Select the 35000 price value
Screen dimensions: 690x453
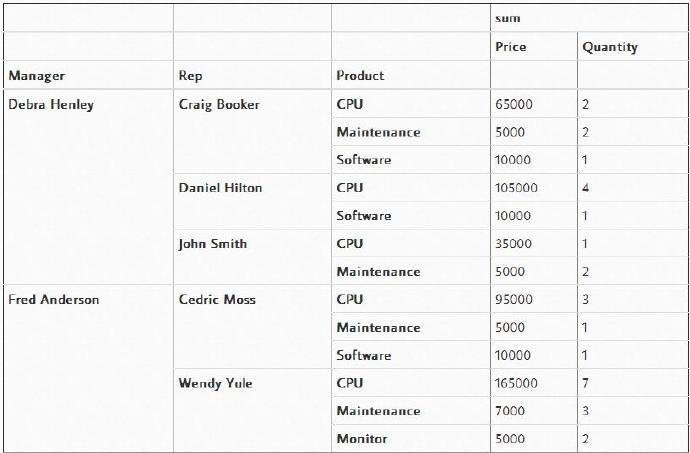tap(513, 243)
